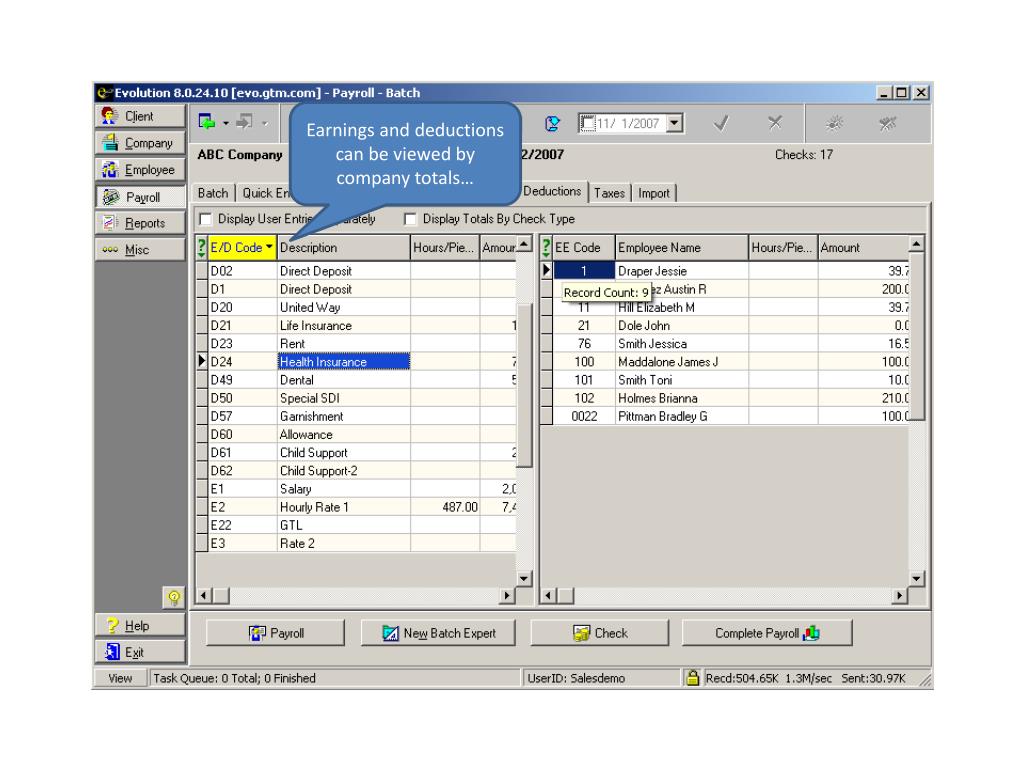The width and height of the screenshot is (1024, 768).
Task: Select the Garnishment row
Action: coord(357,416)
